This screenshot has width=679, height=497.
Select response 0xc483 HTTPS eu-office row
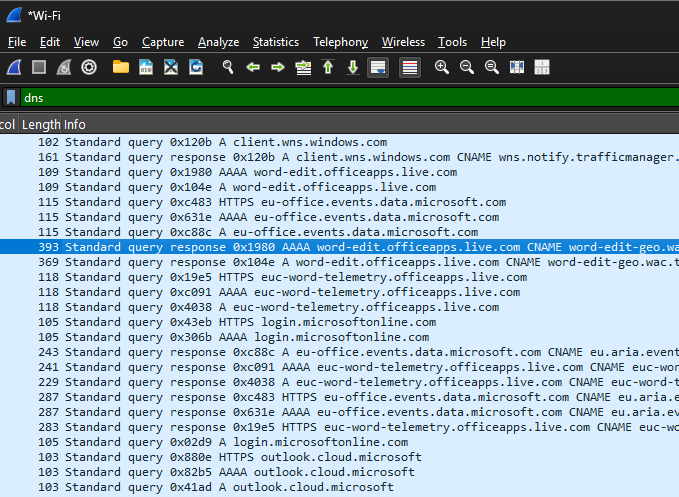click(x=340, y=397)
